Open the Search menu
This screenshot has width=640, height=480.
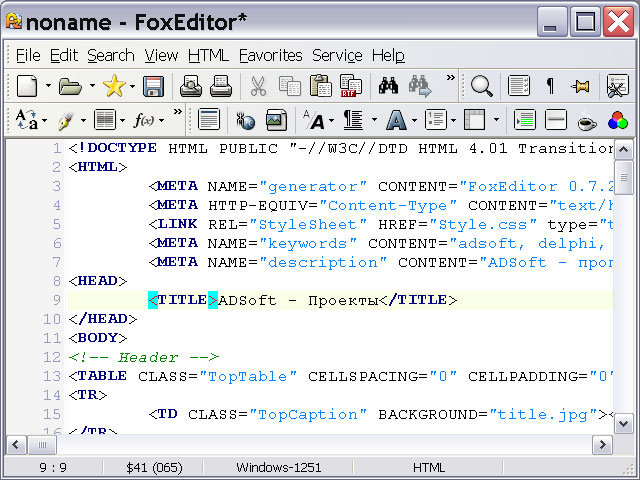click(x=111, y=56)
